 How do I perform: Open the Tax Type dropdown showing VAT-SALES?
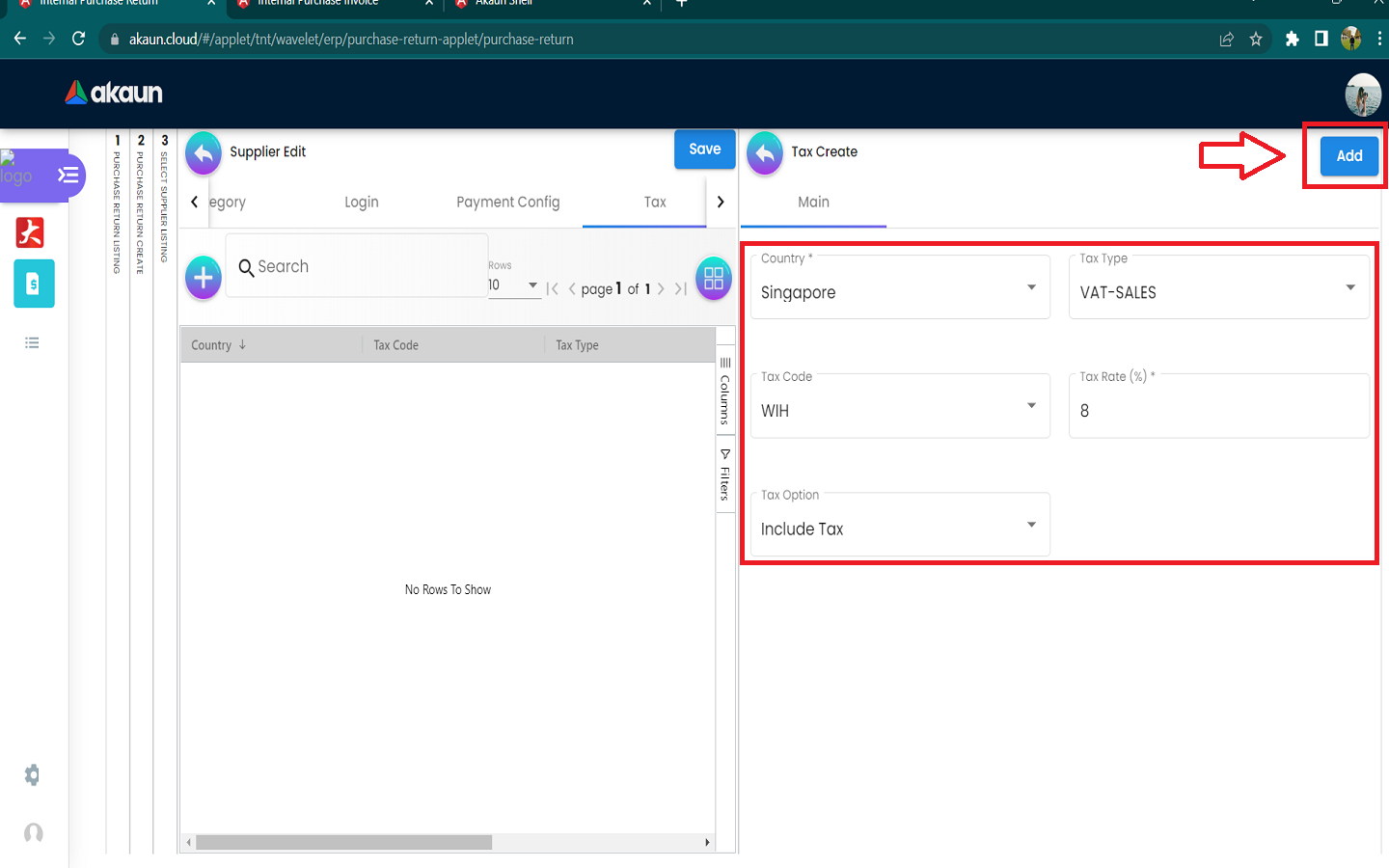1217,288
